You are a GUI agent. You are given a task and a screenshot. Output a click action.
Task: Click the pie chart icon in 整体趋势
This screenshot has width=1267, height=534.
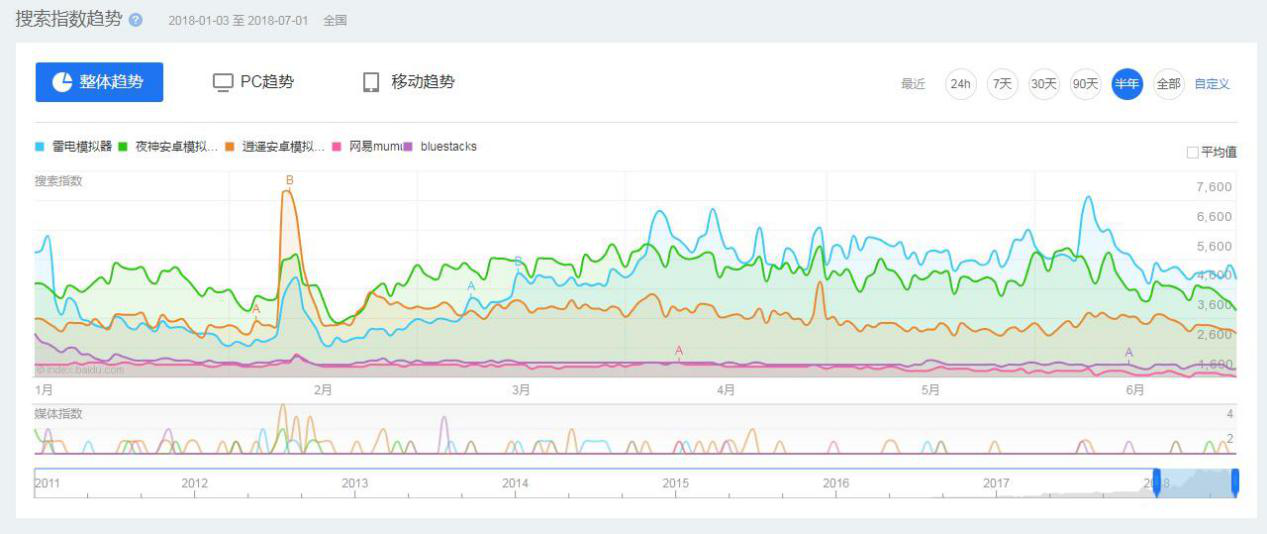click(x=63, y=82)
